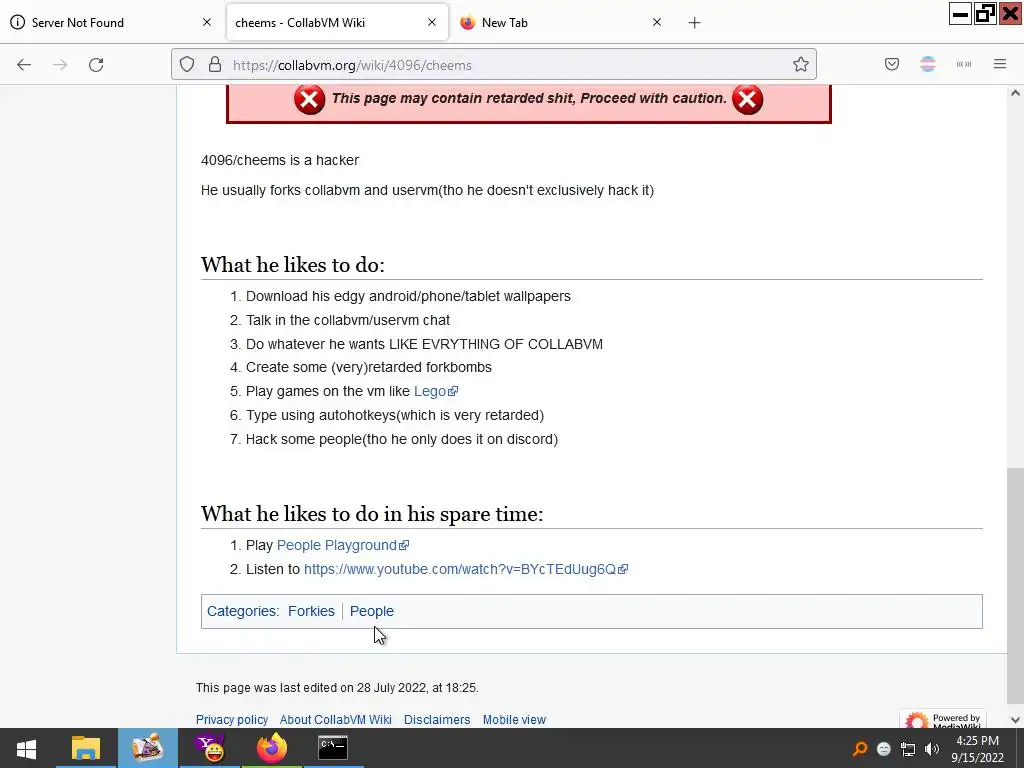Viewport: 1024px width, 768px height.
Task: Click the orange search tray icon
Action: pyautogui.click(x=860, y=748)
